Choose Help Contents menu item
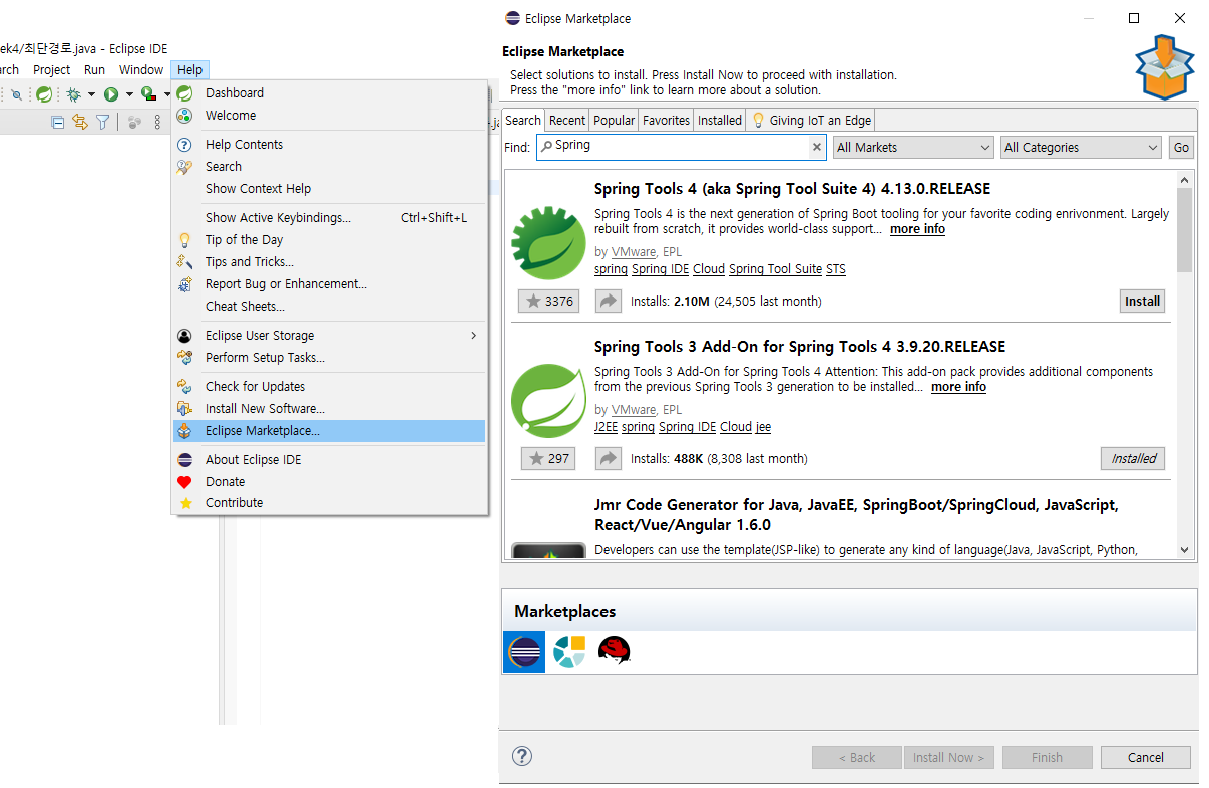Viewport: 1209px width, 788px height. (x=328, y=145)
